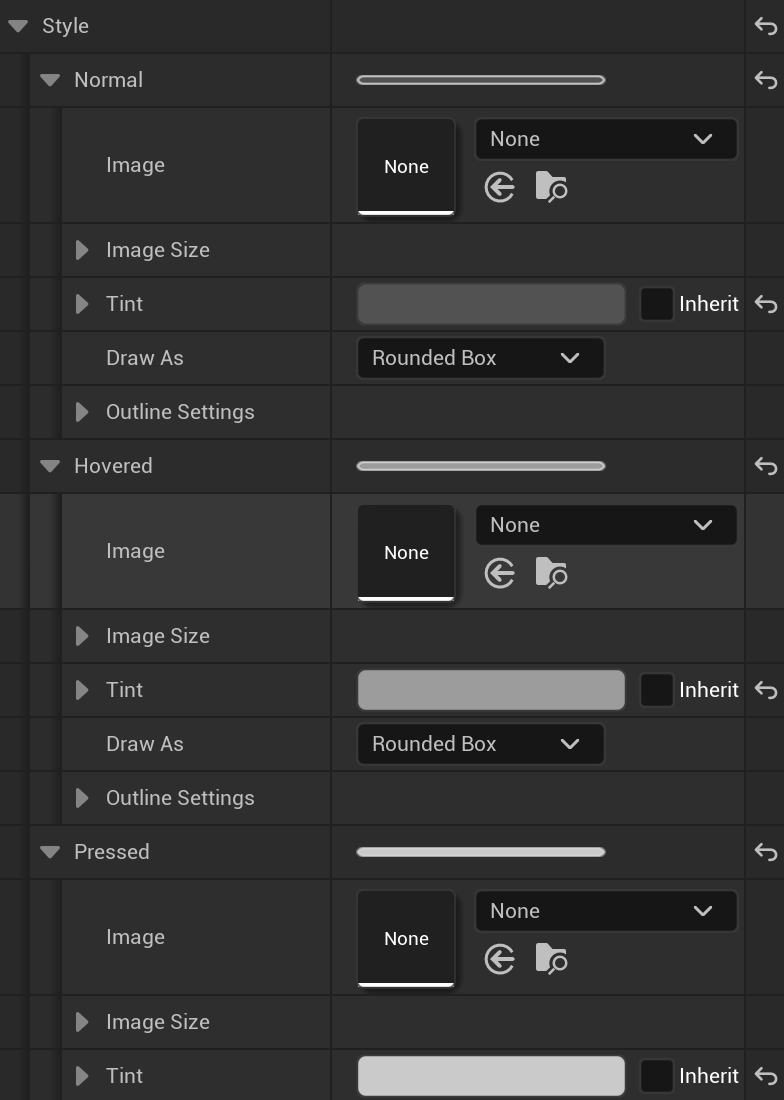Click Normal image None thumbnail
Viewport: 784px width, 1100px height.
406,166
